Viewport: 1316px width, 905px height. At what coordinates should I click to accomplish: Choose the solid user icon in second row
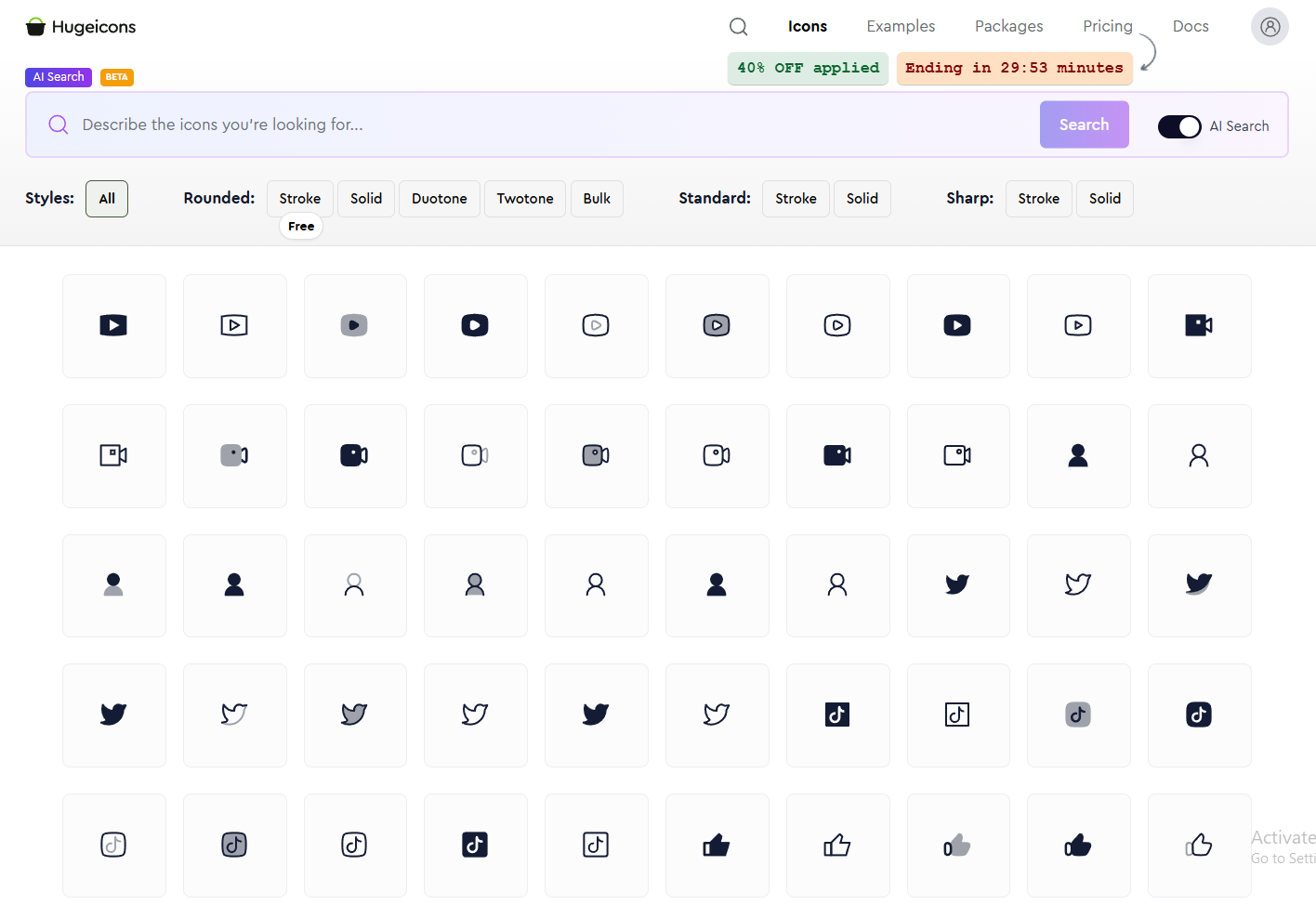point(1078,456)
